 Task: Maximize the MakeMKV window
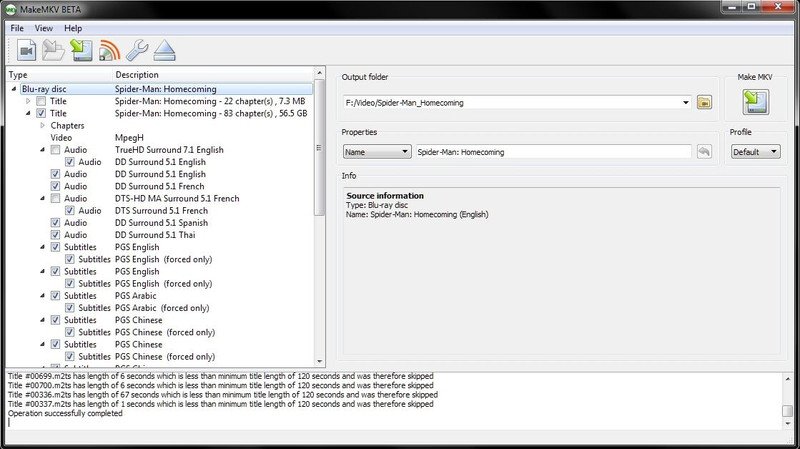752,7
